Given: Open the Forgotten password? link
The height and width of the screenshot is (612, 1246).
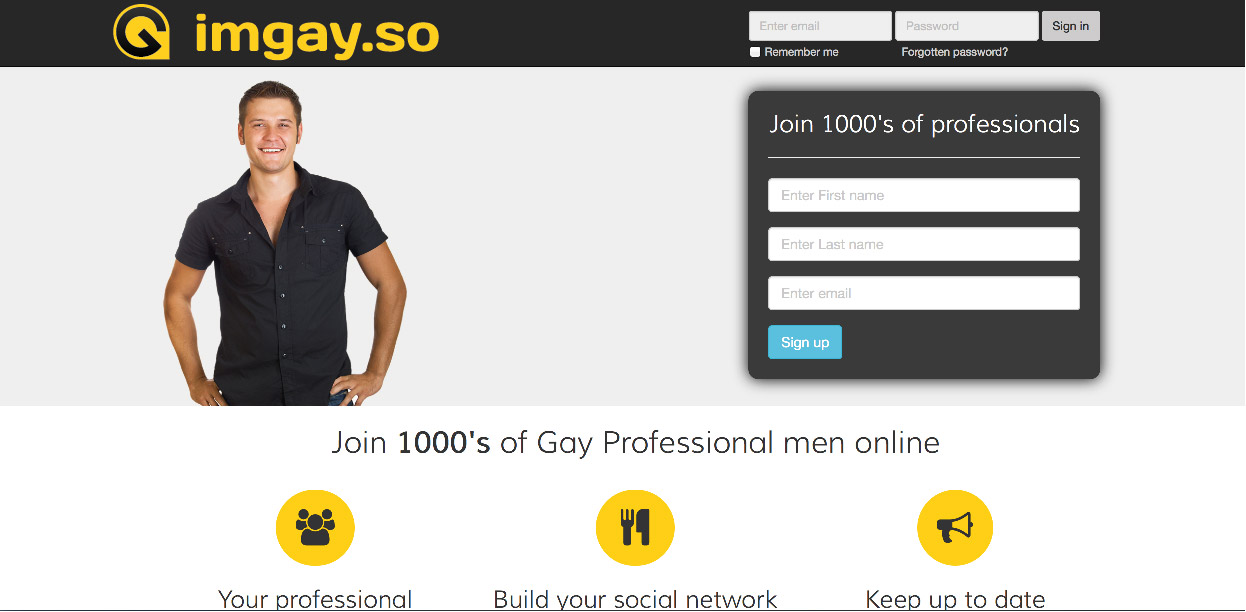Looking at the screenshot, I should click(955, 52).
